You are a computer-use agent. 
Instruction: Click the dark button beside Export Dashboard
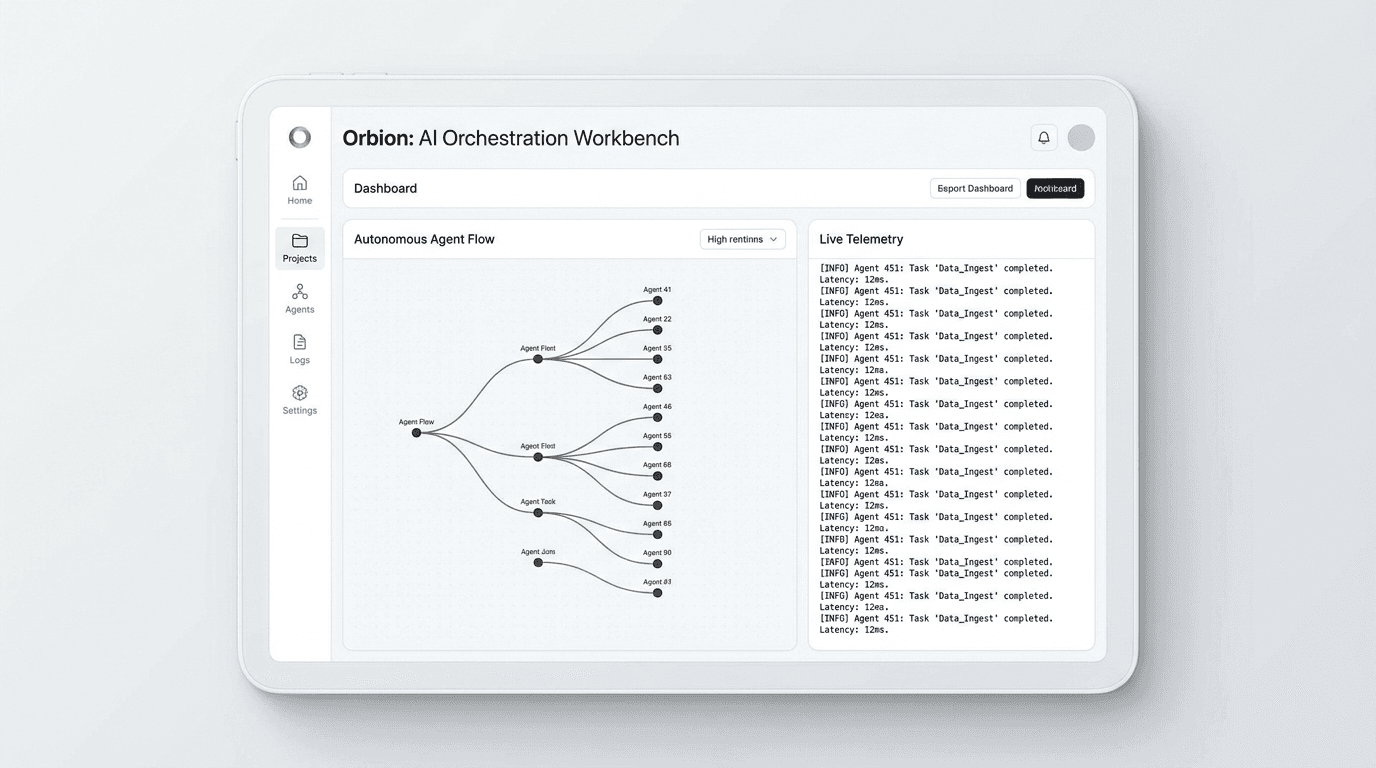point(1055,188)
